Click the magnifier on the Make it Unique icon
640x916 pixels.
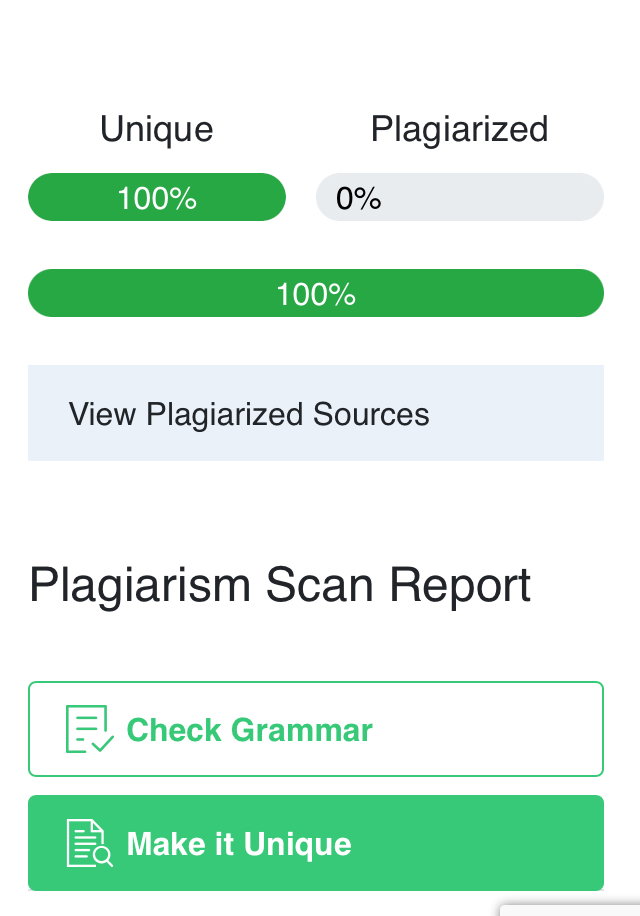coord(103,856)
